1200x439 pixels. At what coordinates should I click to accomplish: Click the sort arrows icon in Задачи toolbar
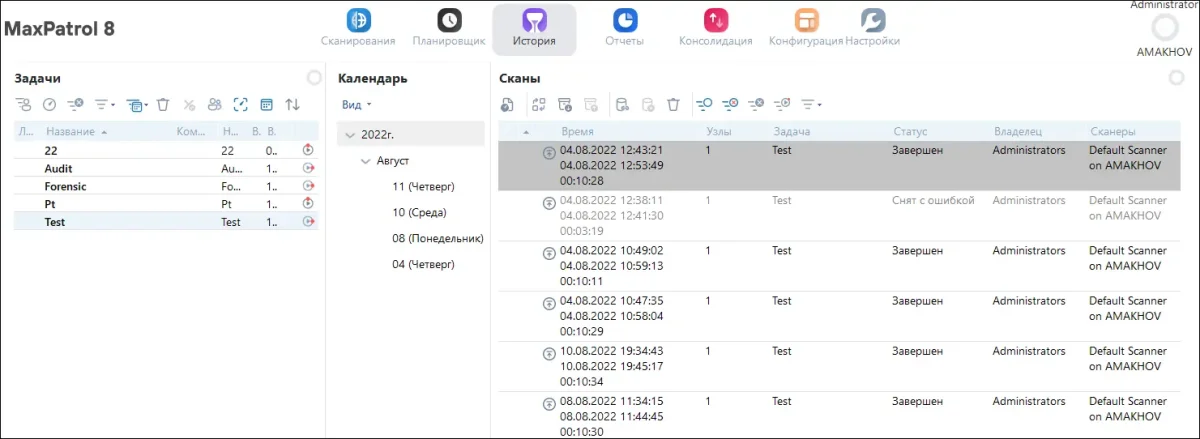[292, 104]
